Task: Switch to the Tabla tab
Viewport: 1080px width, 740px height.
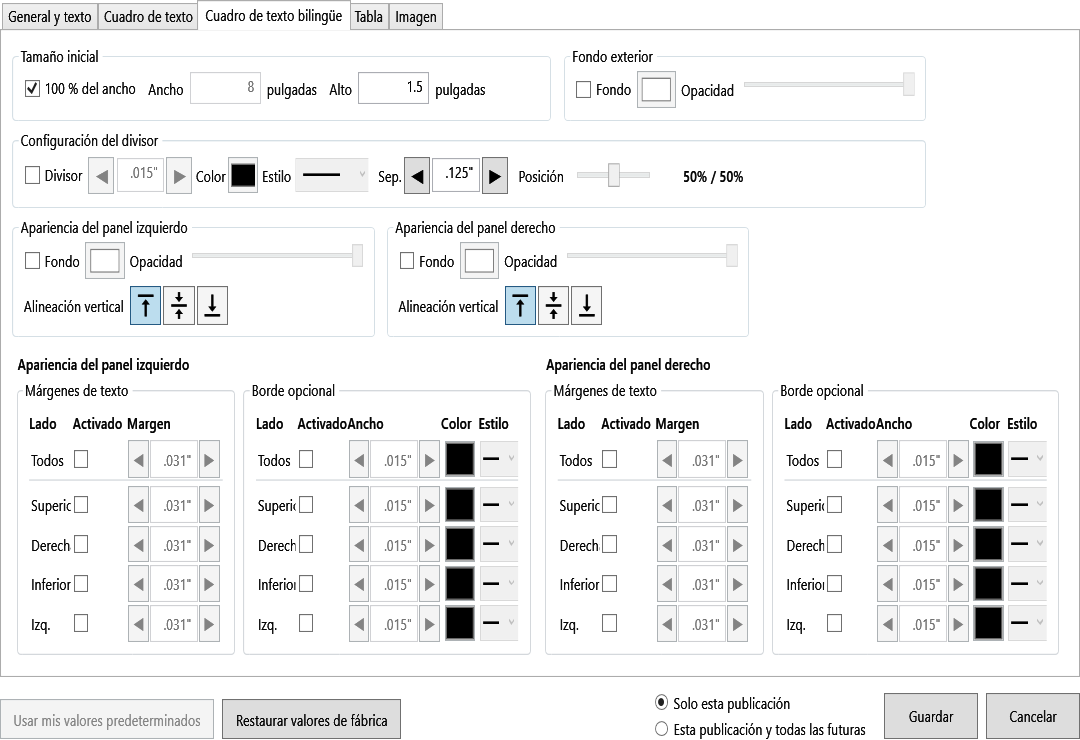Action: pos(368,17)
